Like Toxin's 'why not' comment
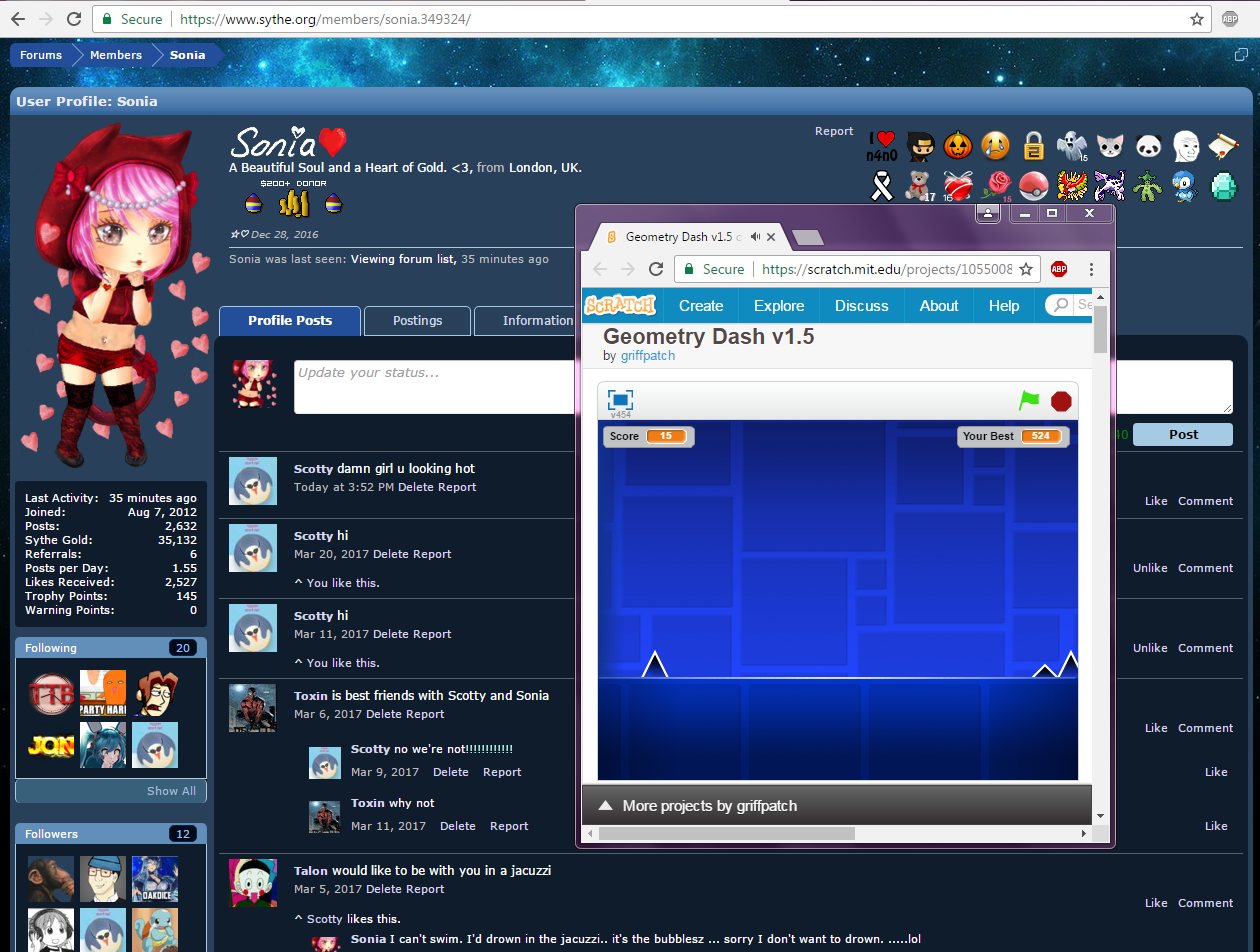Screen dimensions: 1260x952 [x=1216, y=826]
